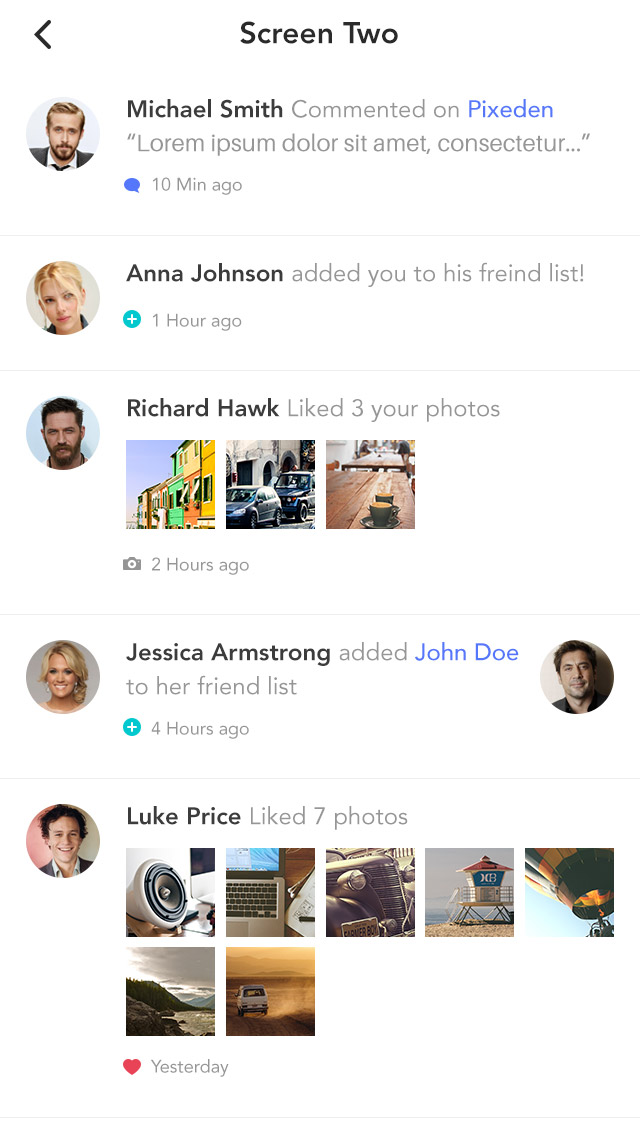The image size is (640, 1136).
Task: View the hot air balloon photo
Action: click(569, 892)
